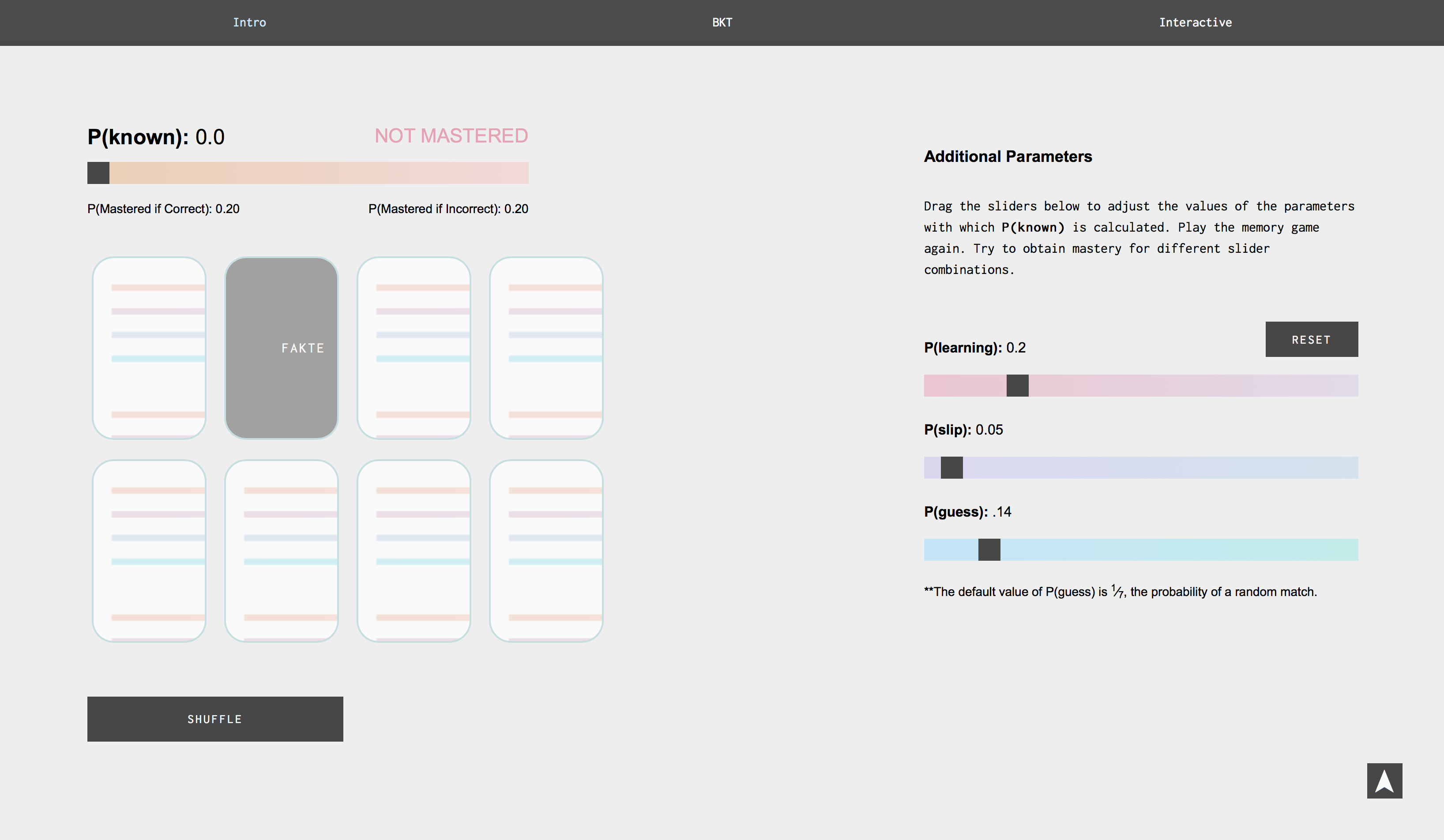Select the flipped FAKTE card
The height and width of the screenshot is (840, 1444).
[282, 348]
